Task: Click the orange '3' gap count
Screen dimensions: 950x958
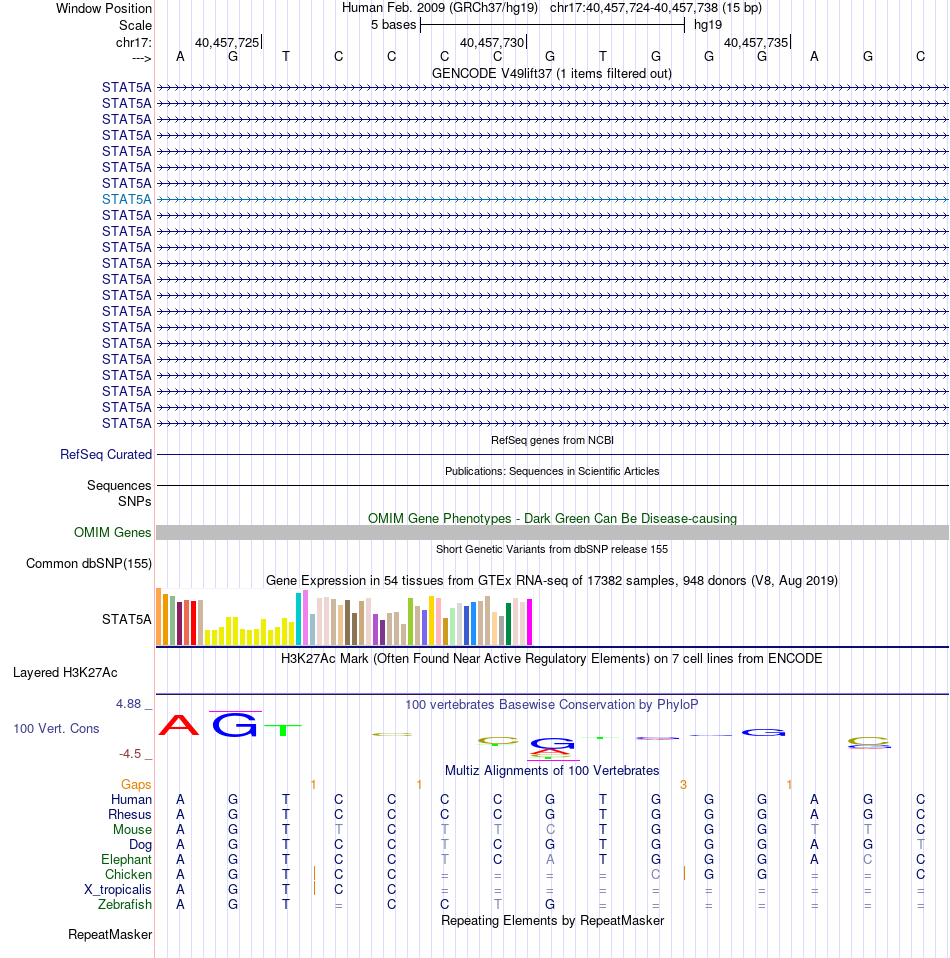Action: (x=683, y=784)
